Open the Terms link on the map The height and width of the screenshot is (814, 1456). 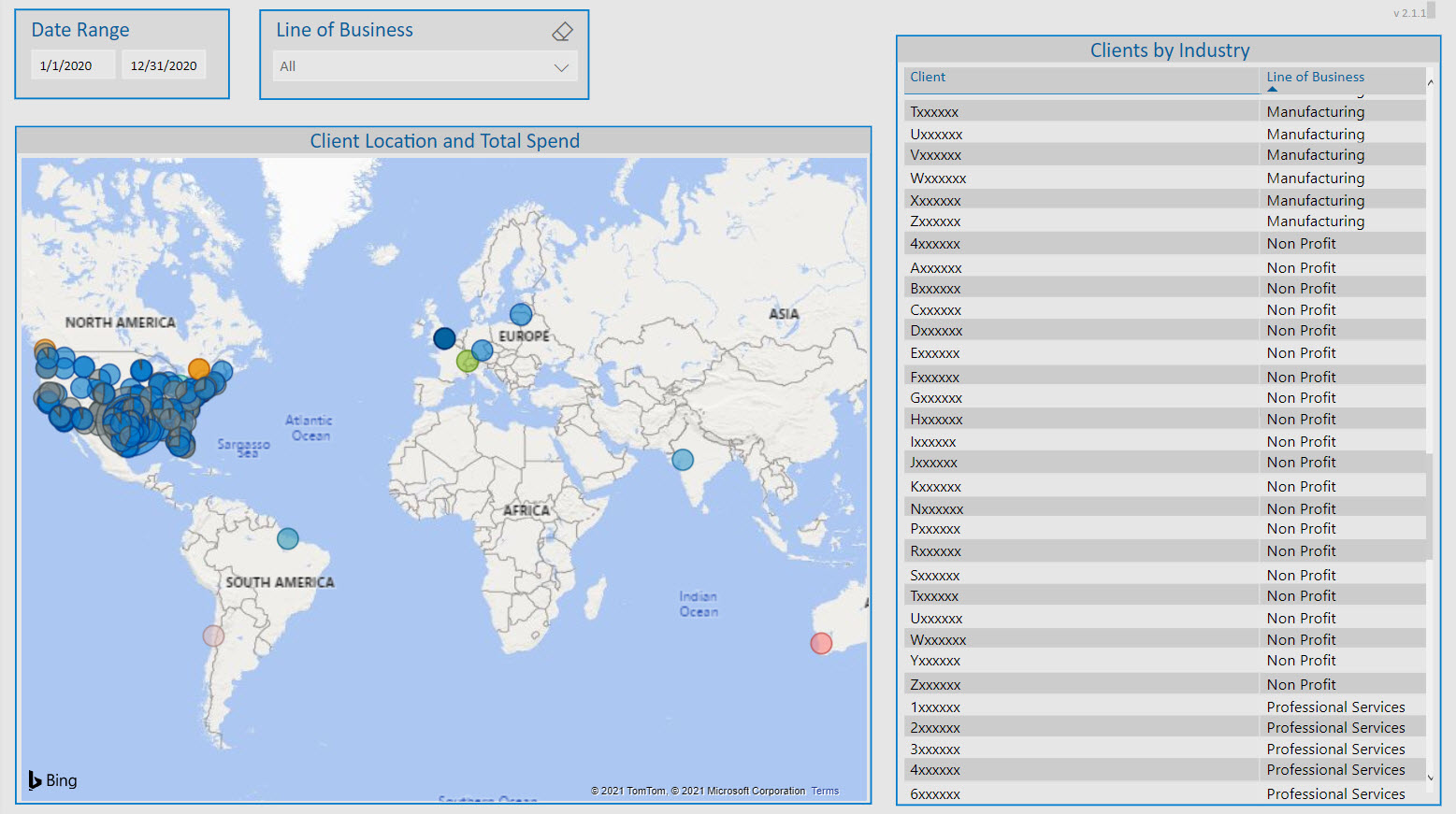824,791
